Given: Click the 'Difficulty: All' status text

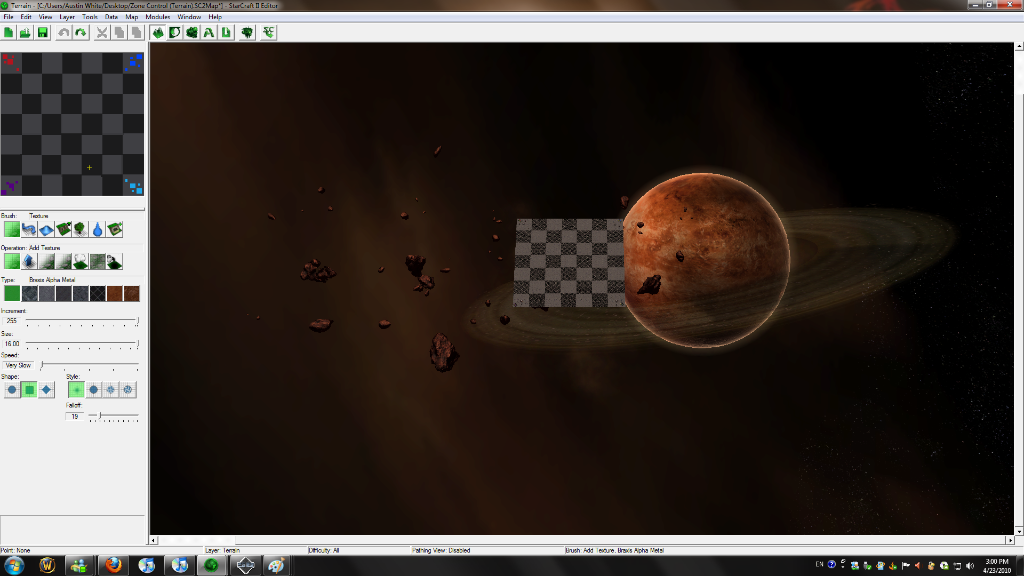Looking at the screenshot, I should point(324,551).
